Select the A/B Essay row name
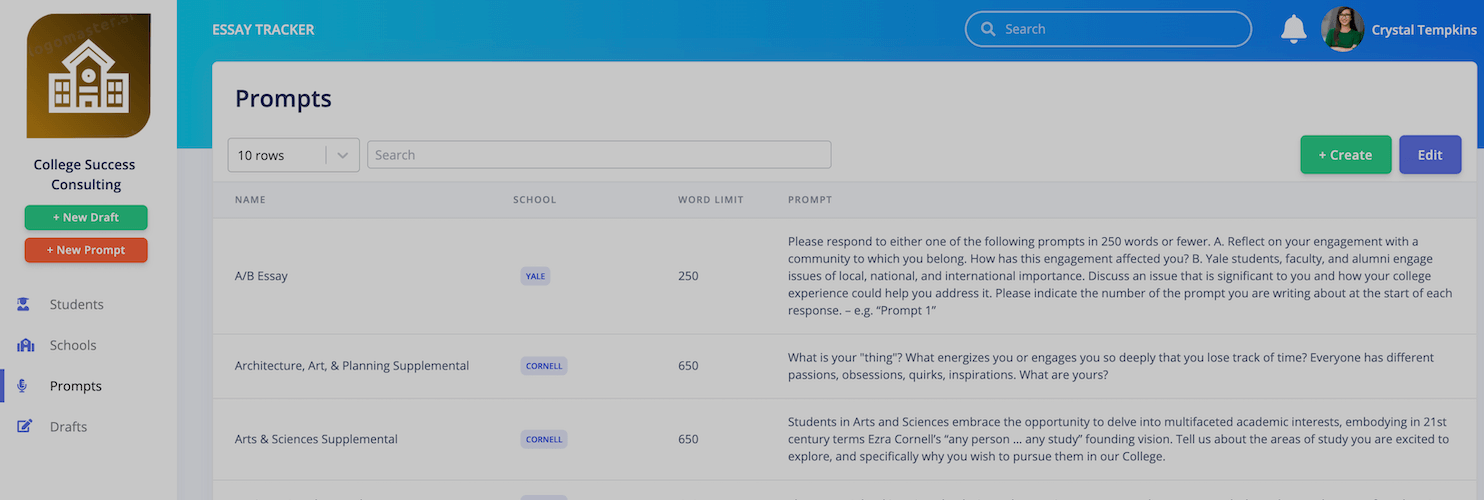Viewport: 1484px width, 500px height. click(261, 276)
